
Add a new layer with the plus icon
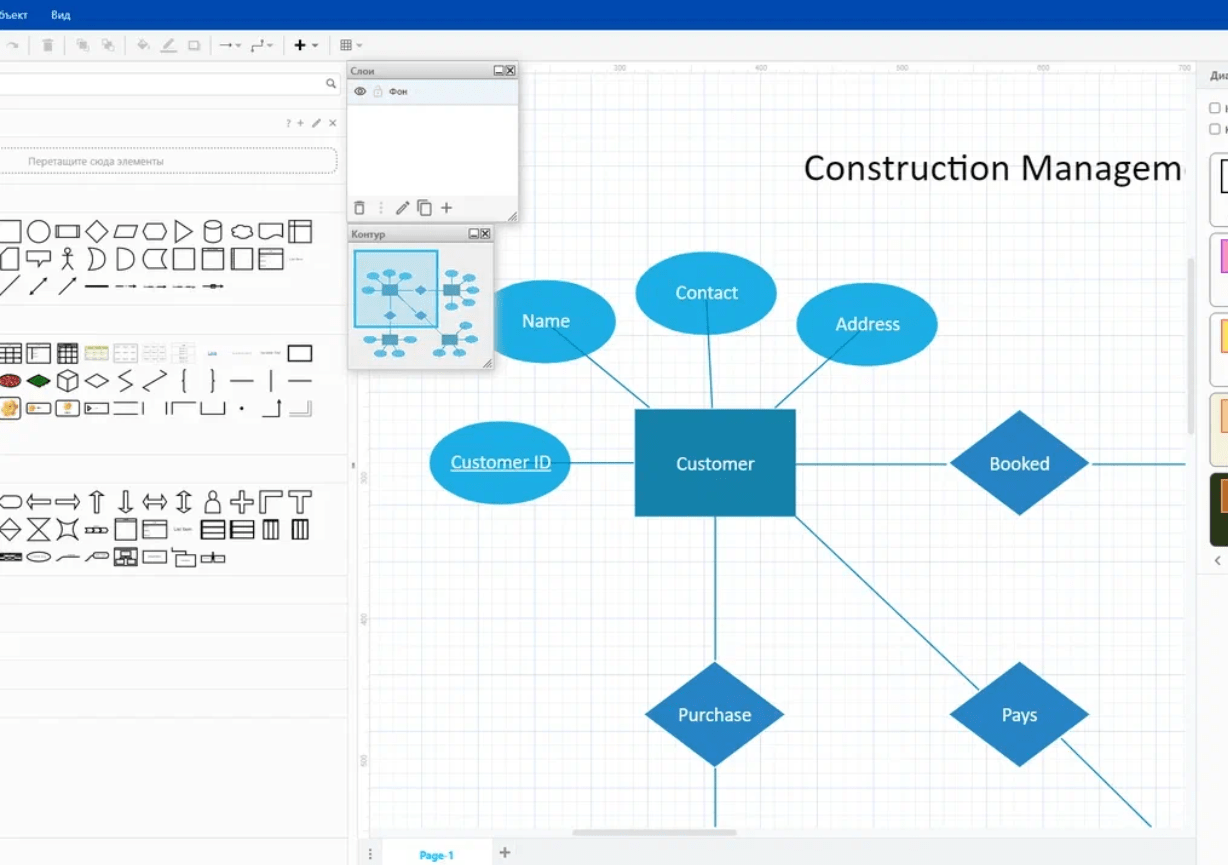click(447, 208)
